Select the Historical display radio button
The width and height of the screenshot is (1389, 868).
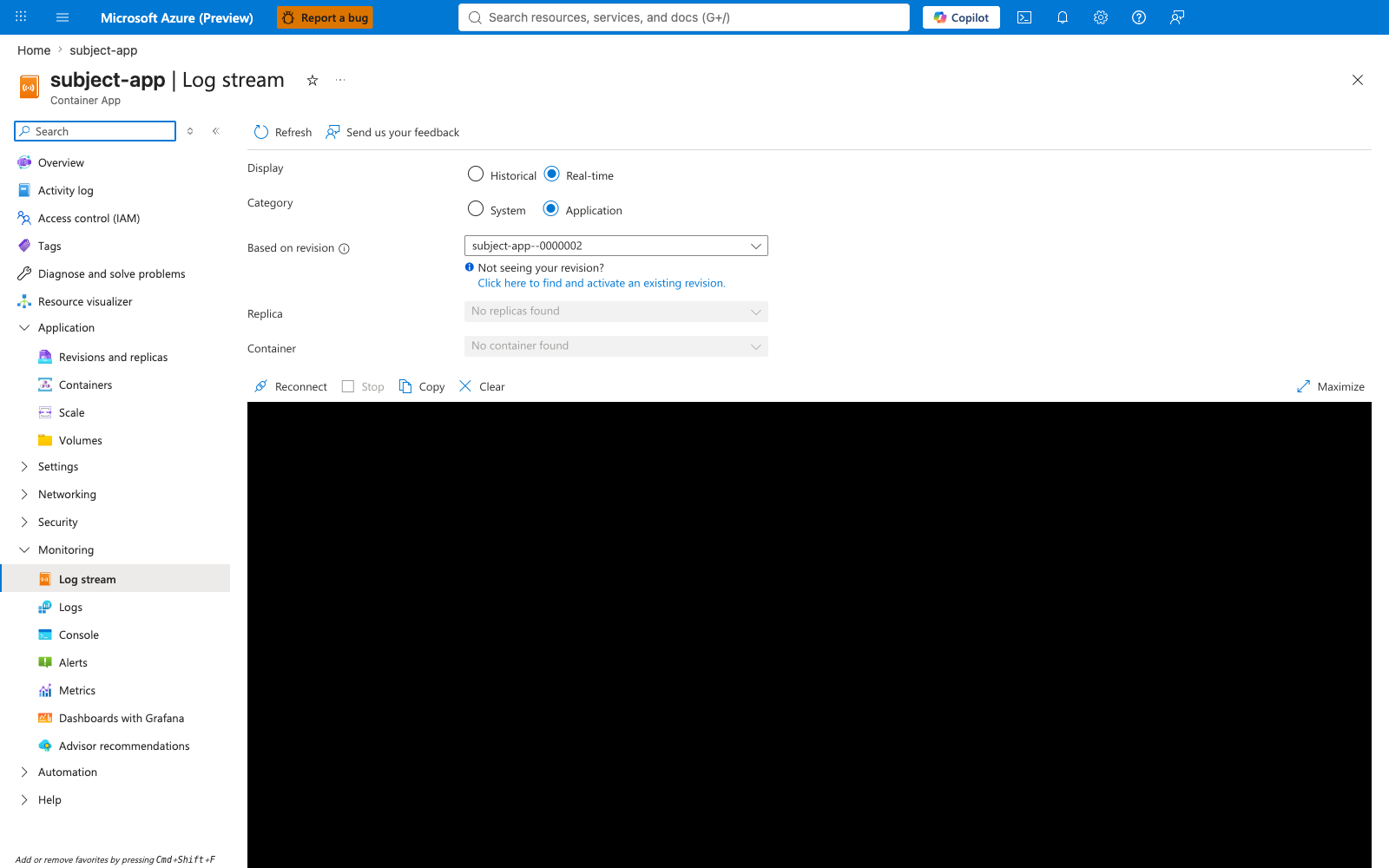tap(476, 174)
